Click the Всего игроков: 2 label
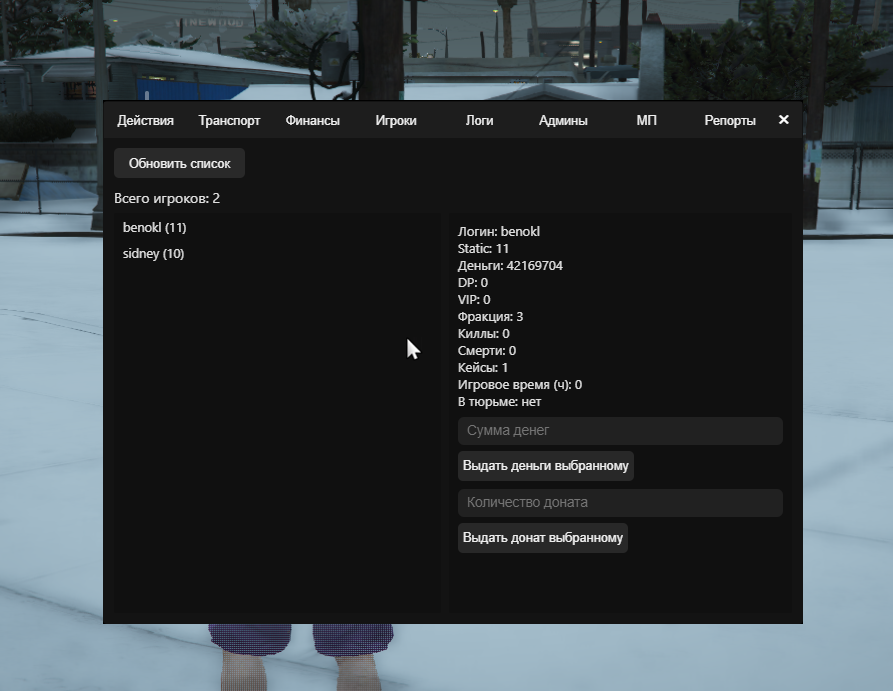893x691 pixels. pyautogui.click(x=167, y=198)
